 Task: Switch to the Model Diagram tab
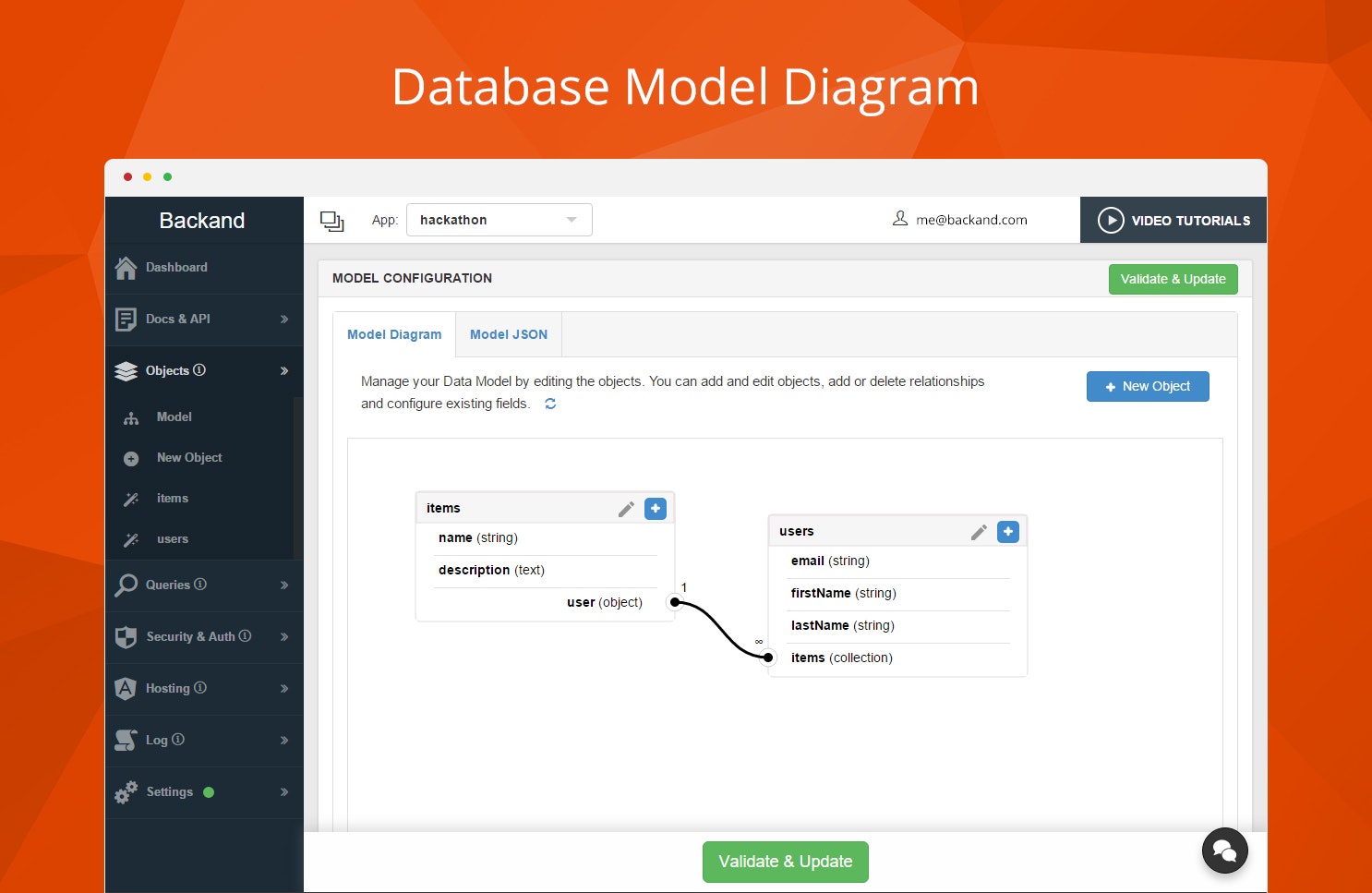click(x=394, y=334)
